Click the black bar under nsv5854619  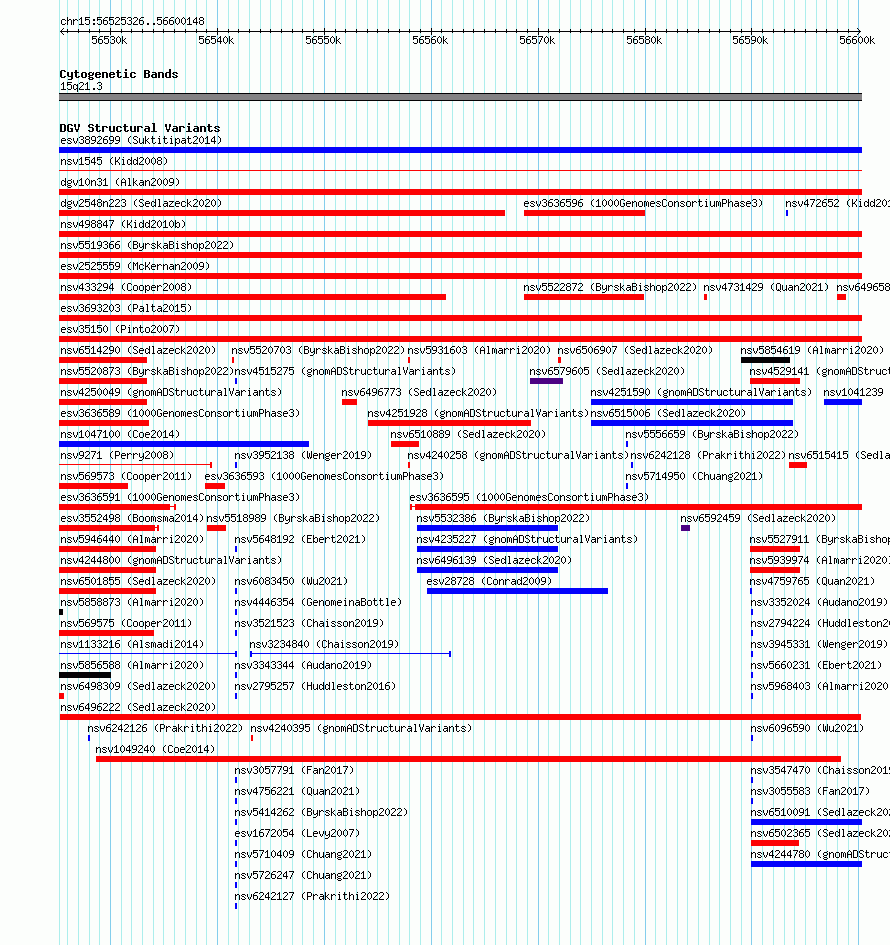coord(765,360)
